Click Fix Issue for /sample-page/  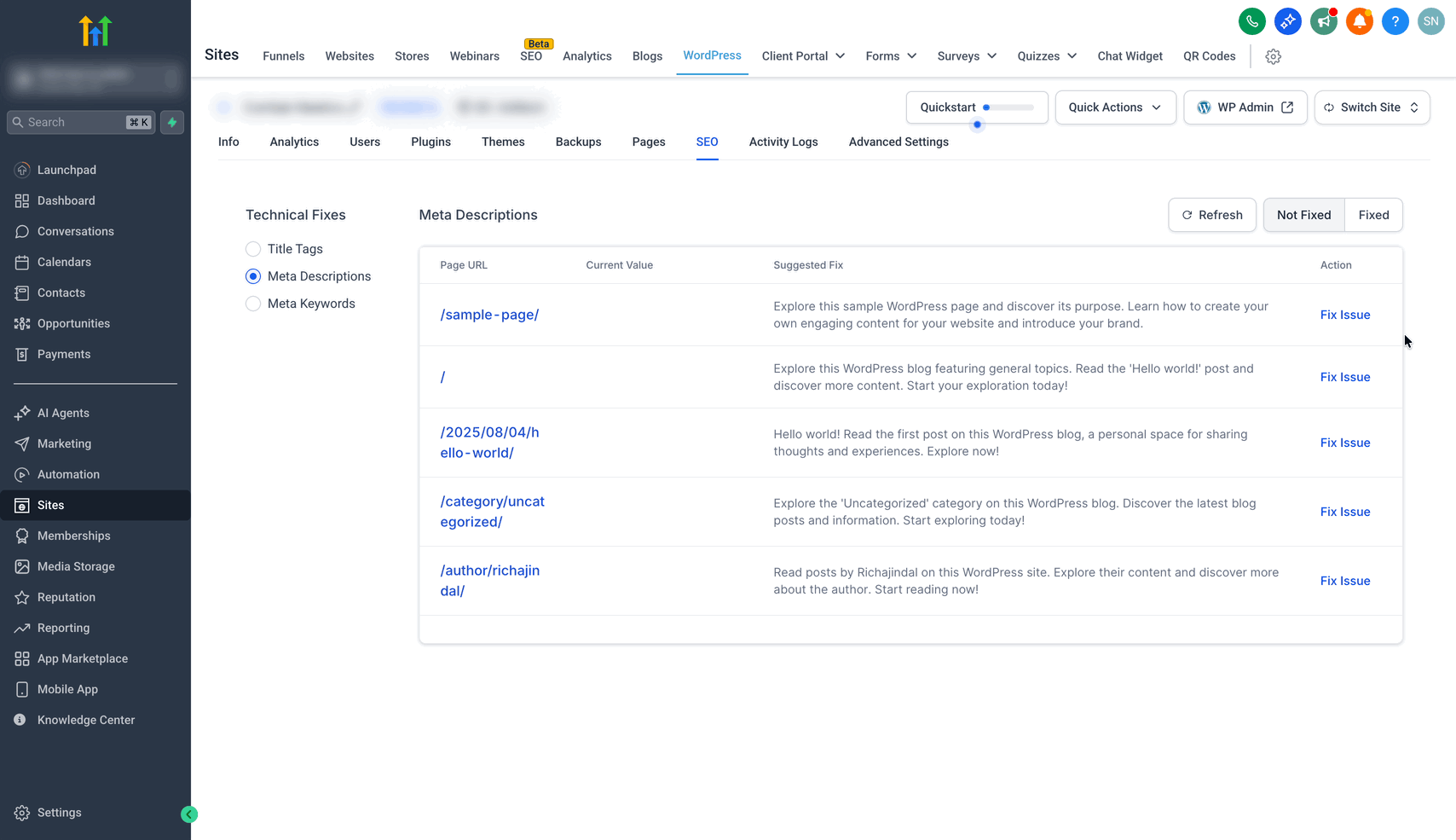1344,315
